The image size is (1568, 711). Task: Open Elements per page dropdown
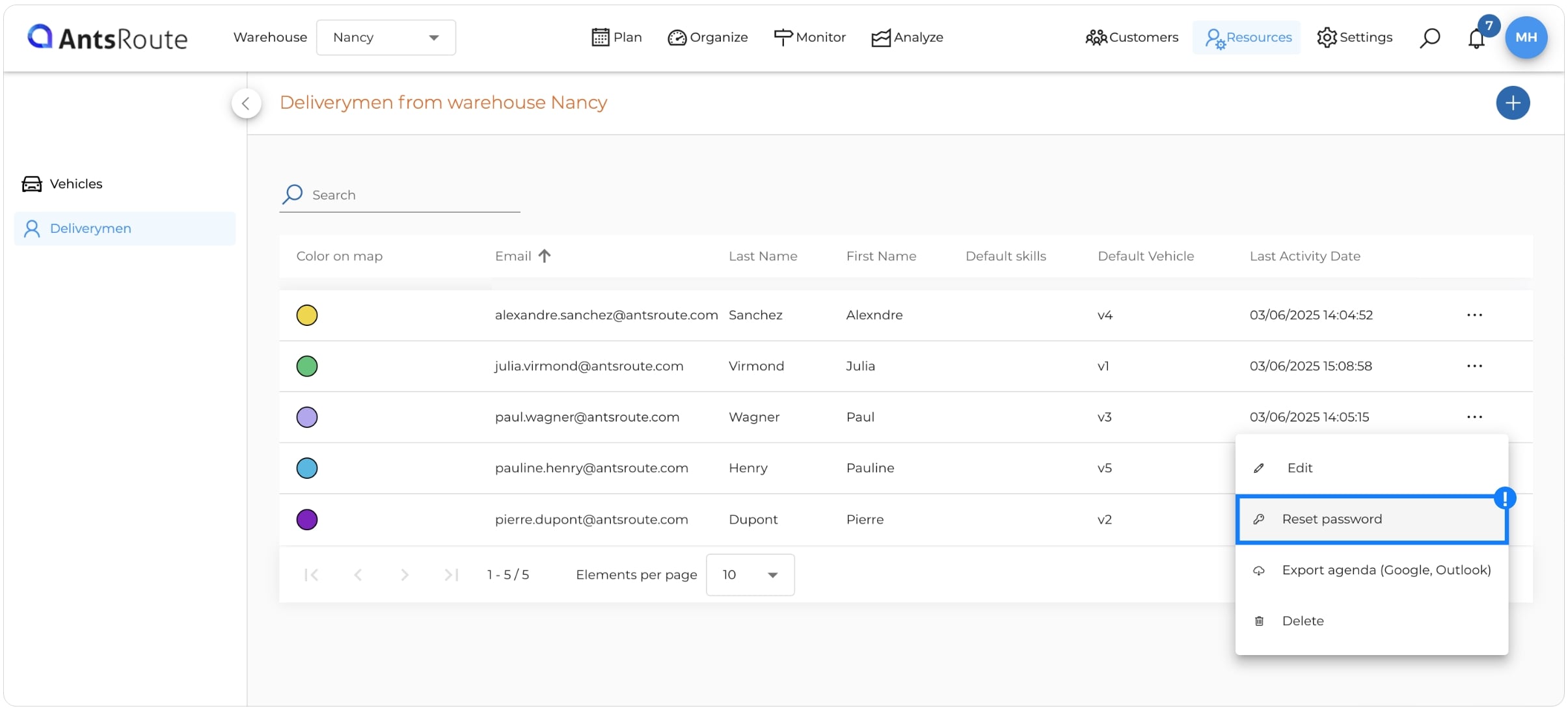750,574
